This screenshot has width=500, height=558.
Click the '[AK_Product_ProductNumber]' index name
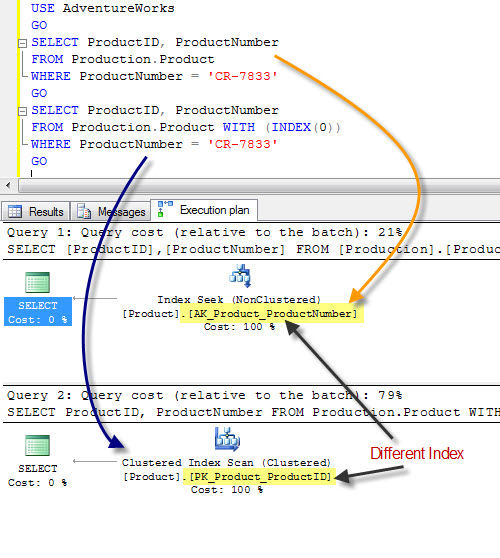coord(272,314)
